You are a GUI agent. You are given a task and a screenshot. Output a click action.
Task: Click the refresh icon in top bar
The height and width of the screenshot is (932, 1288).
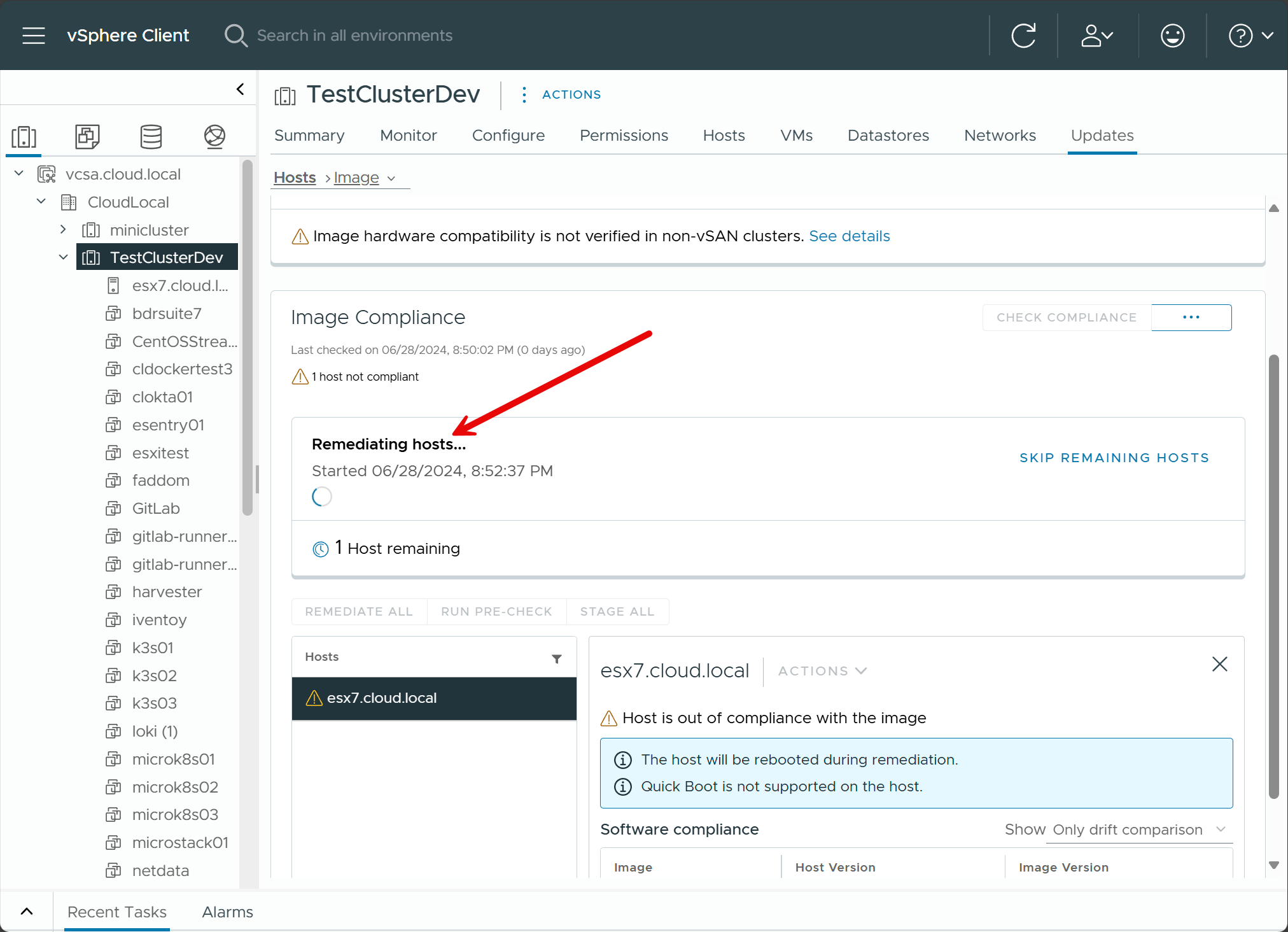tap(1023, 36)
